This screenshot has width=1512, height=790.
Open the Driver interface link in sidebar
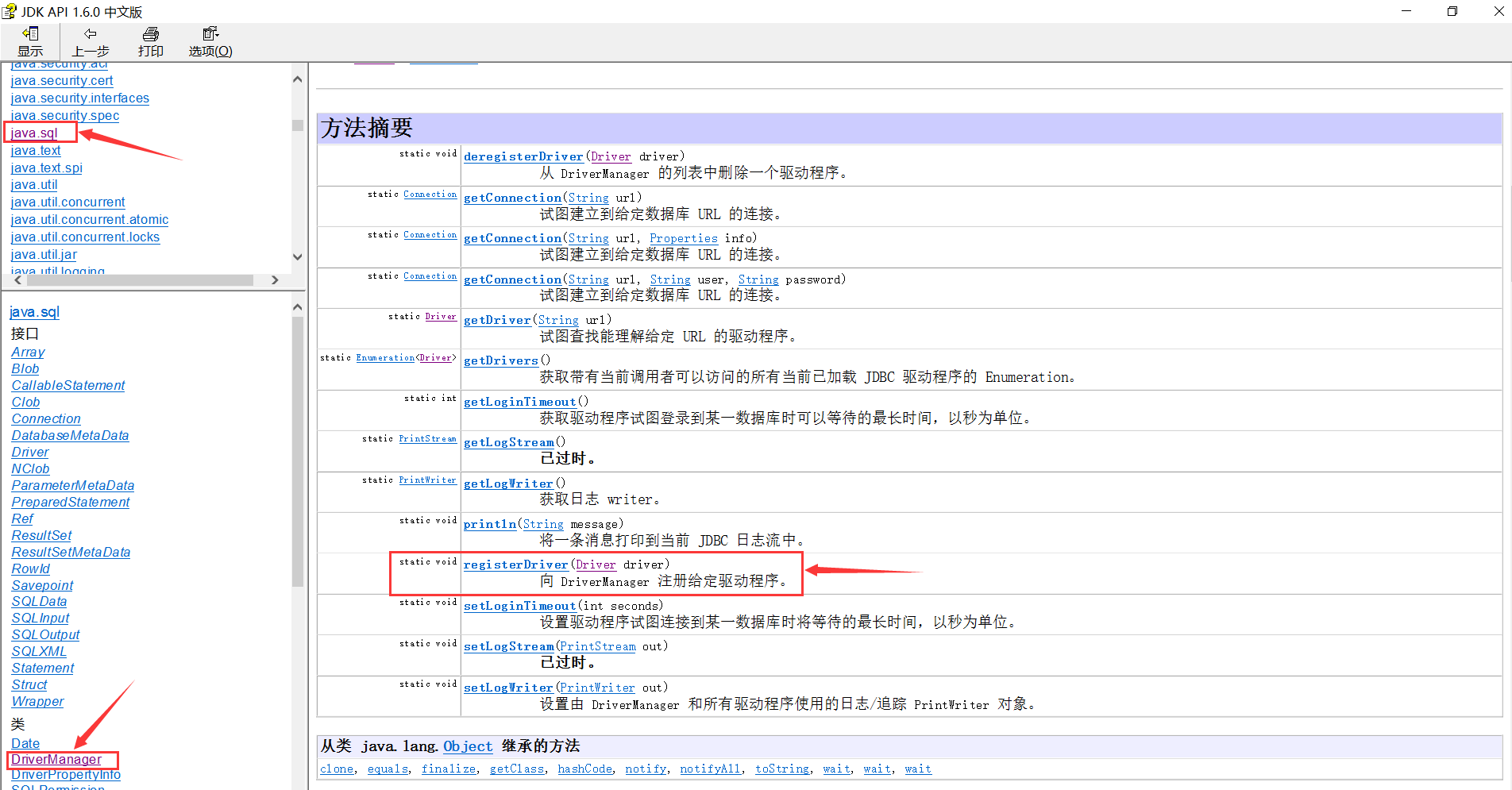tap(30, 452)
